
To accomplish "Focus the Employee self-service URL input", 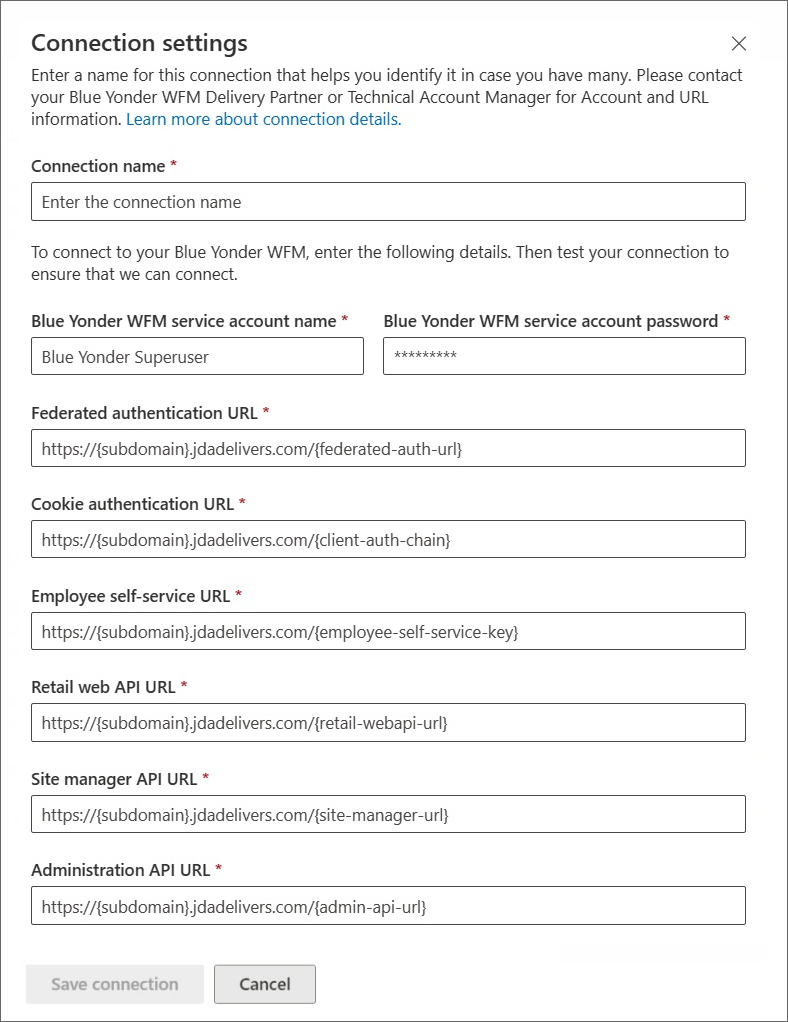I will pyautogui.click(x=388, y=631).
